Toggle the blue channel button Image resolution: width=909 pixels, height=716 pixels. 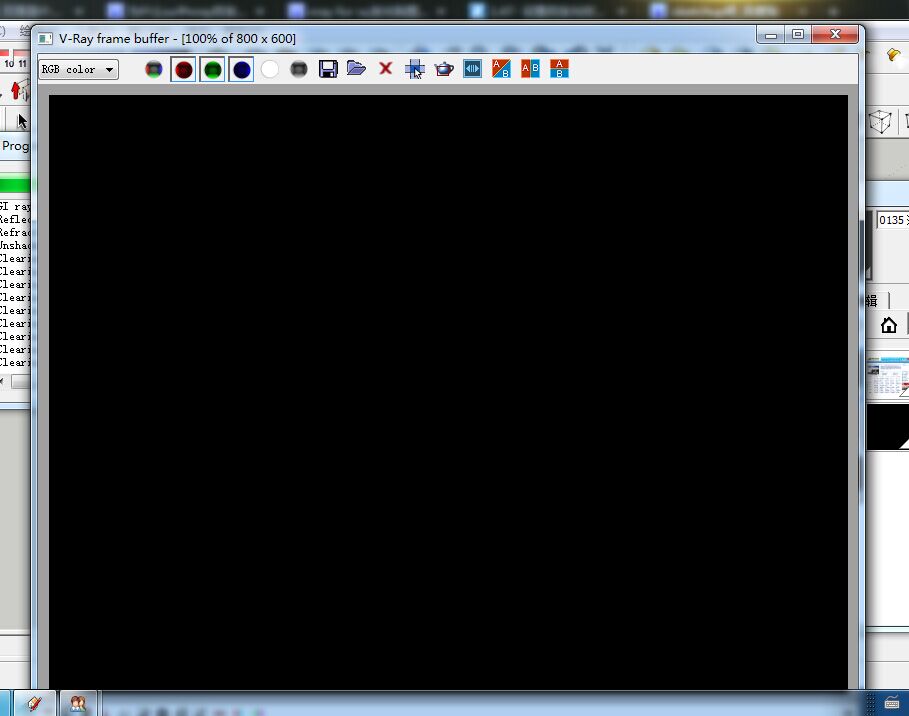tap(241, 70)
